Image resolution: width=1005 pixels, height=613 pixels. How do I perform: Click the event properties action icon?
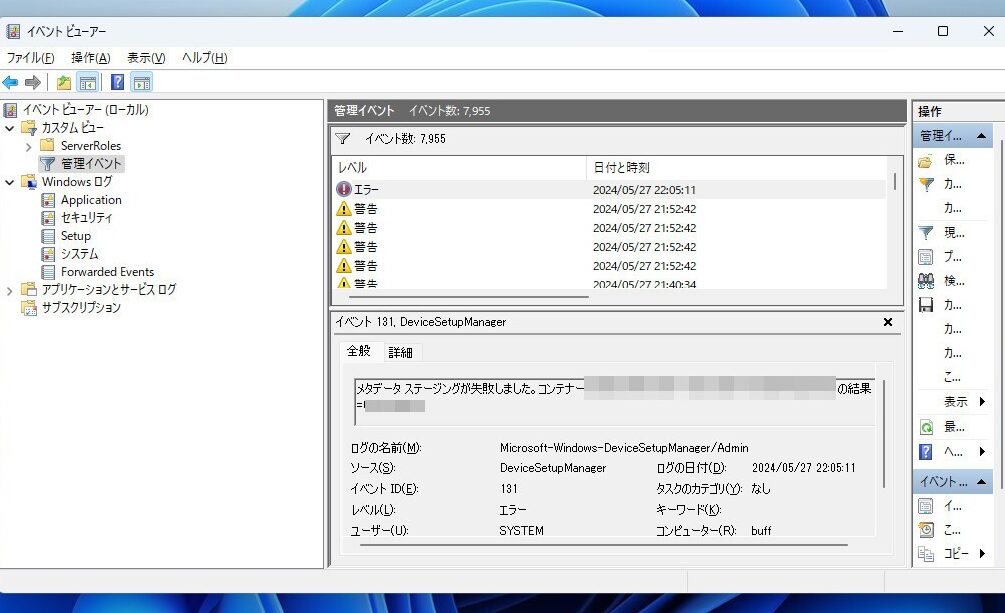926,507
